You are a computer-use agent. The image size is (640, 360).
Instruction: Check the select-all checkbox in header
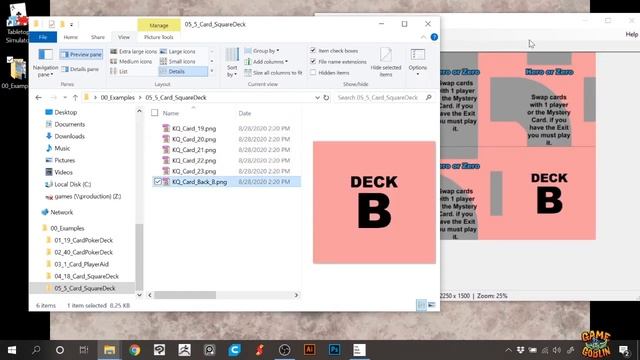[x=155, y=113]
